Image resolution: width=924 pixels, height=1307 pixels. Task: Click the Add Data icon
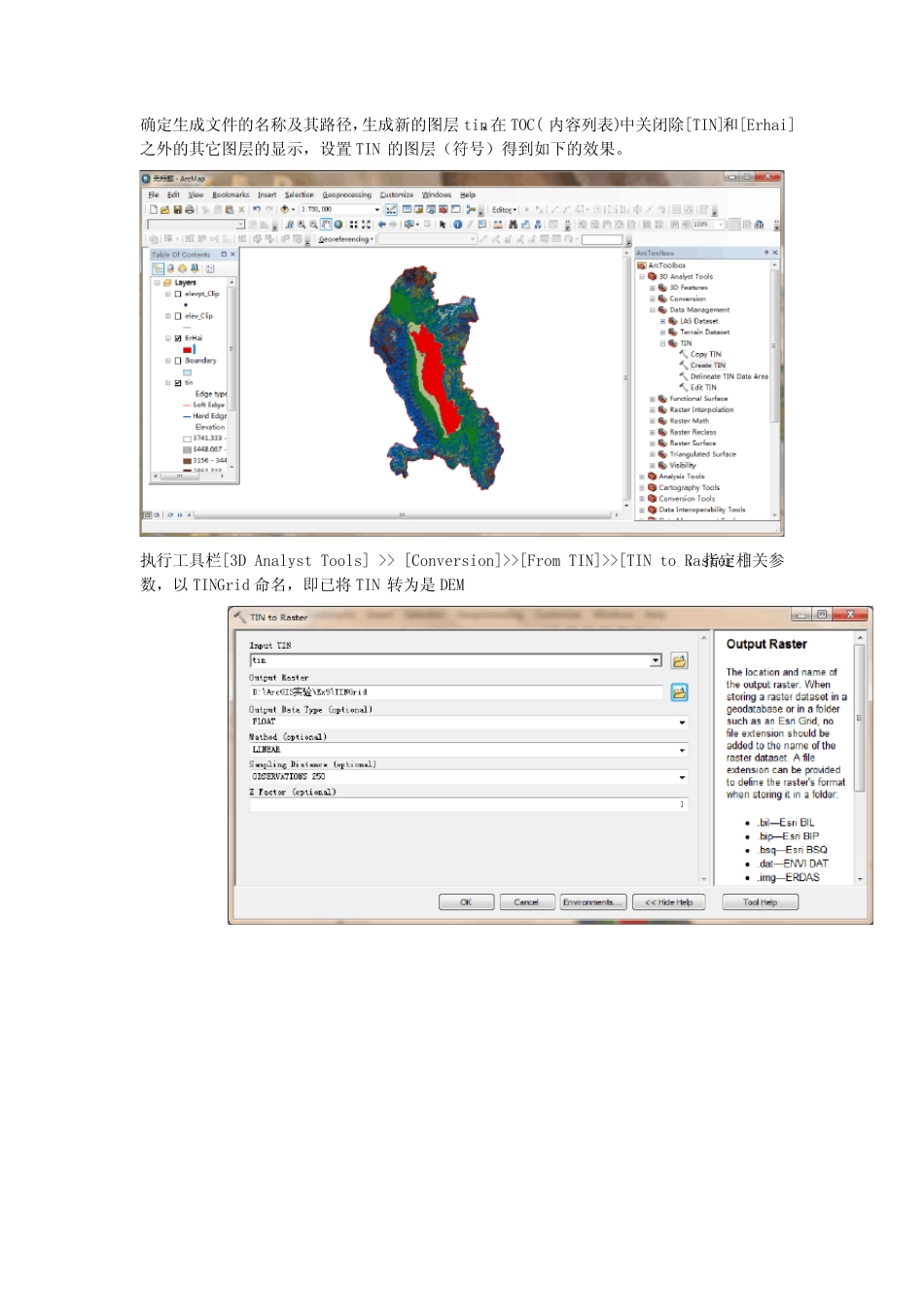(x=286, y=210)
